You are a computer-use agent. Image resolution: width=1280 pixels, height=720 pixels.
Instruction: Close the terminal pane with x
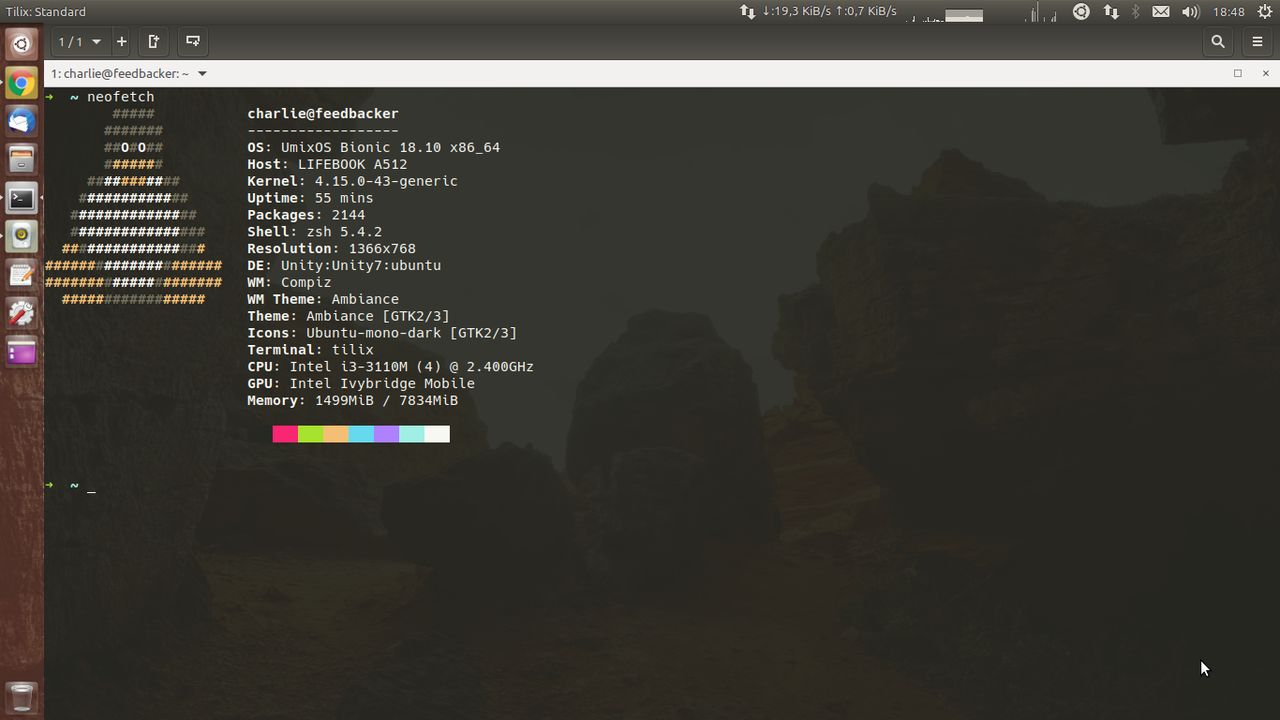coord(1266,73)
